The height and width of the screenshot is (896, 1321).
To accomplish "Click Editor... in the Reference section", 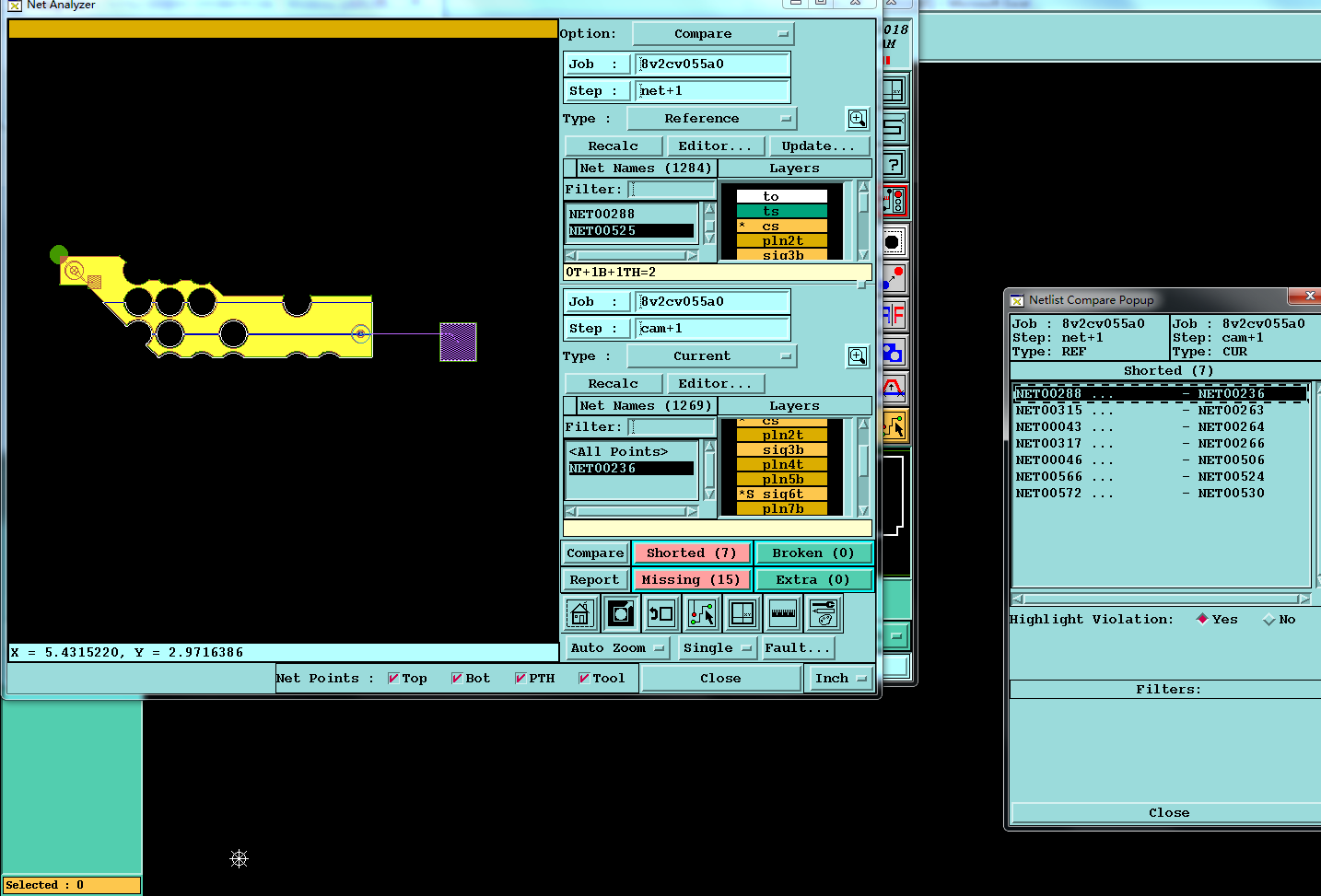I will click(x=716, y=146).
